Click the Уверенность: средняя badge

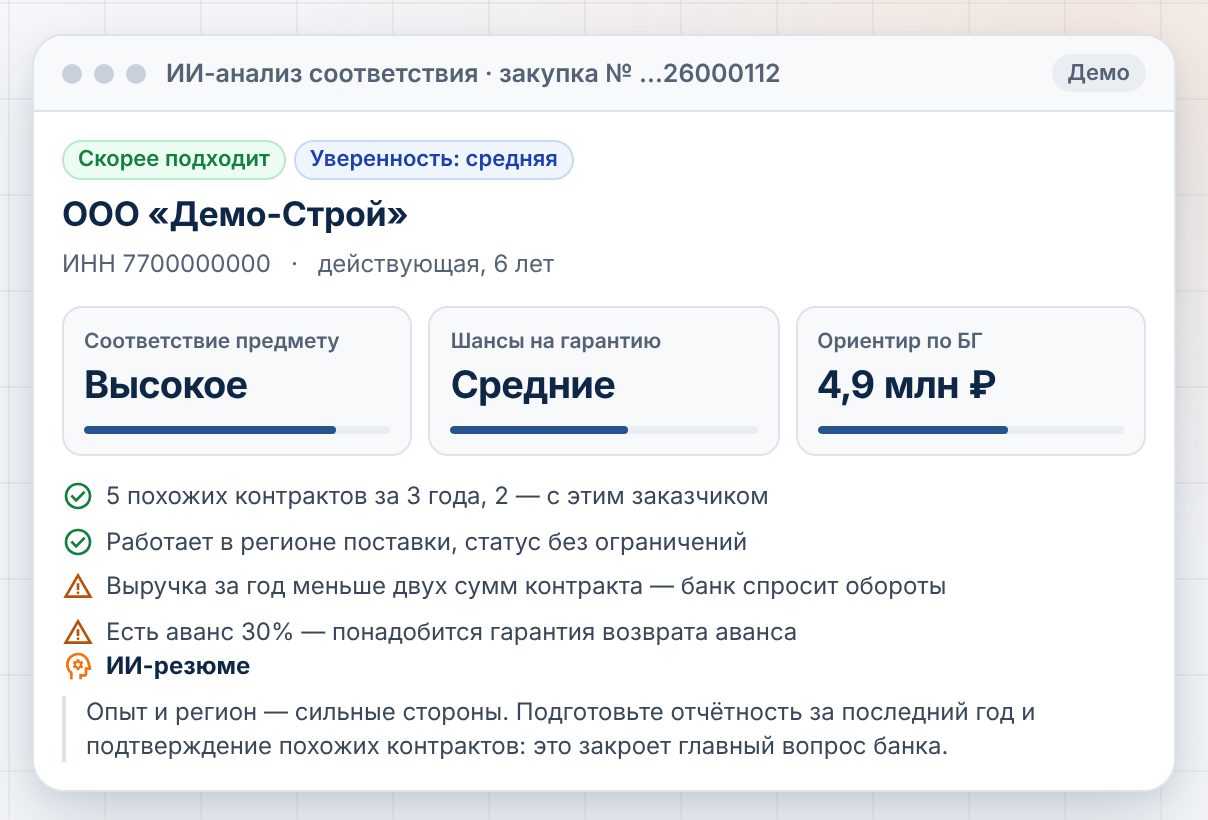tap(434, 159)
